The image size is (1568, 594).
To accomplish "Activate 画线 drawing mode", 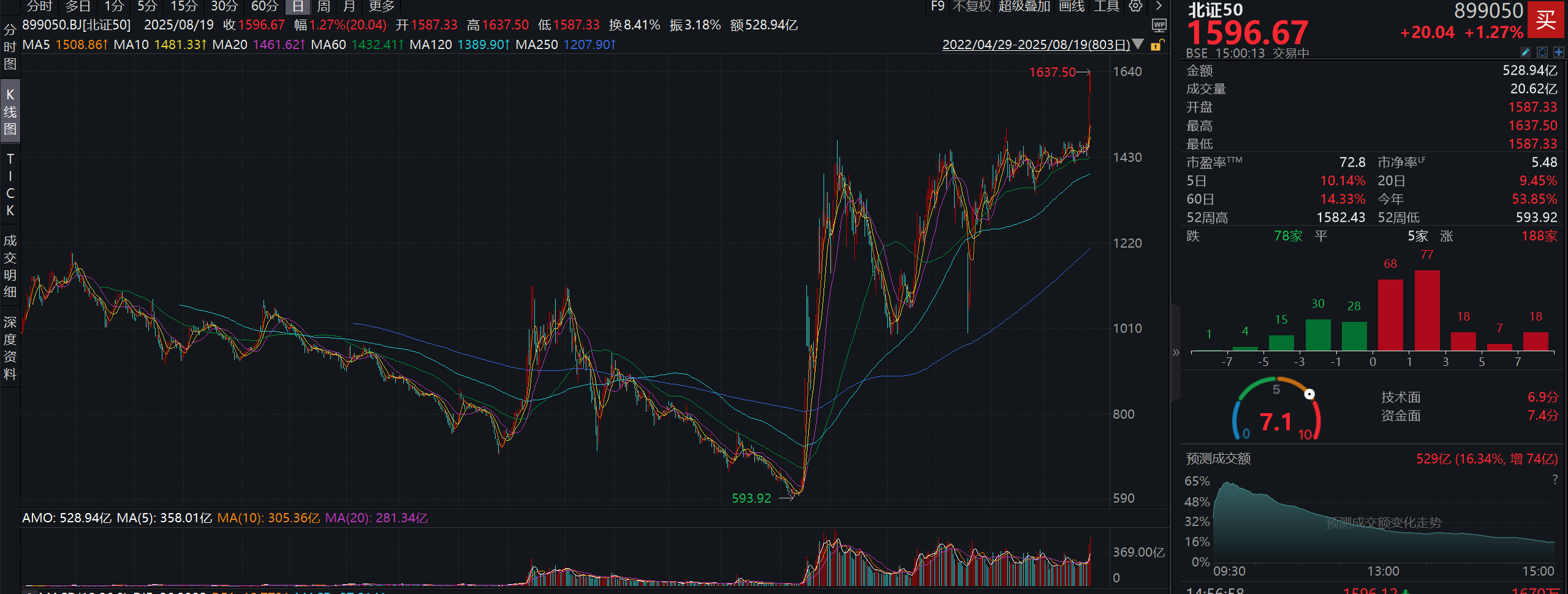I will [1072, 6].
